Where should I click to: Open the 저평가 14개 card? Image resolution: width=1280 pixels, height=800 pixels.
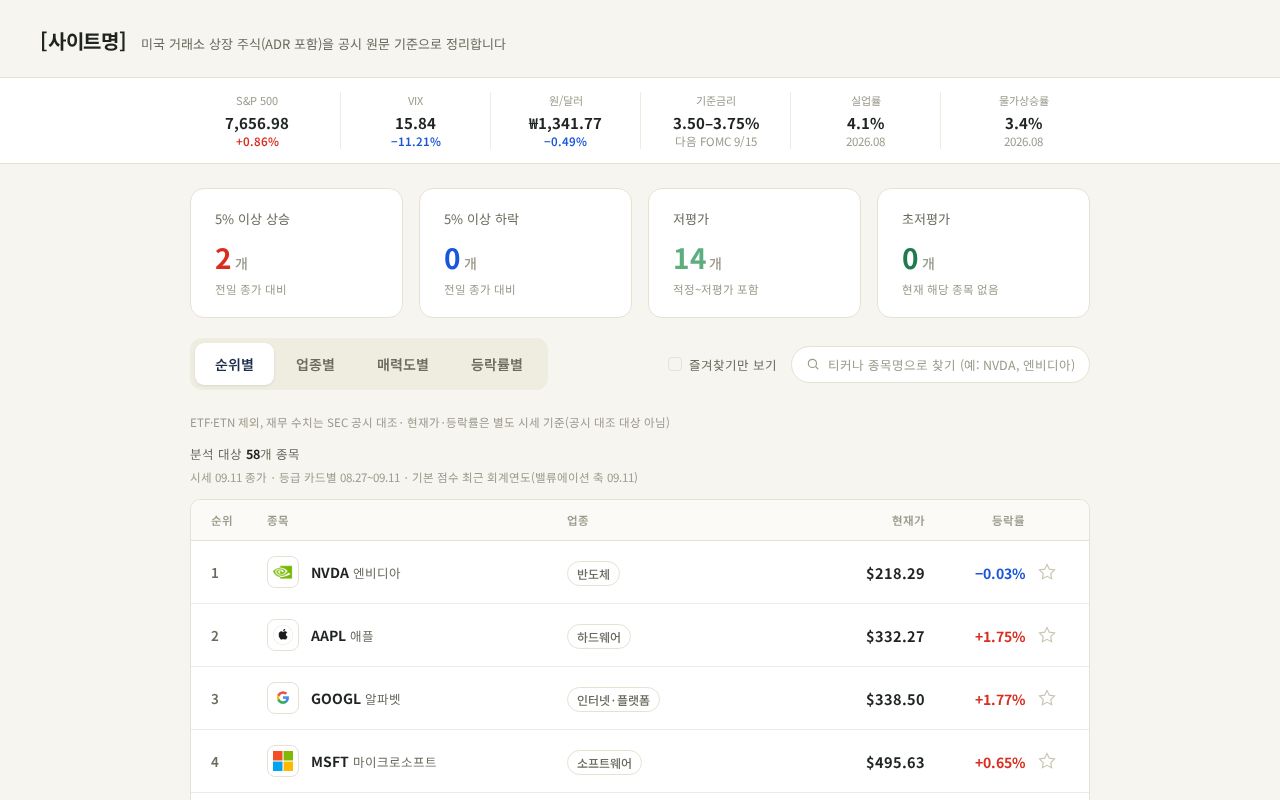click(x=754, y=253)
